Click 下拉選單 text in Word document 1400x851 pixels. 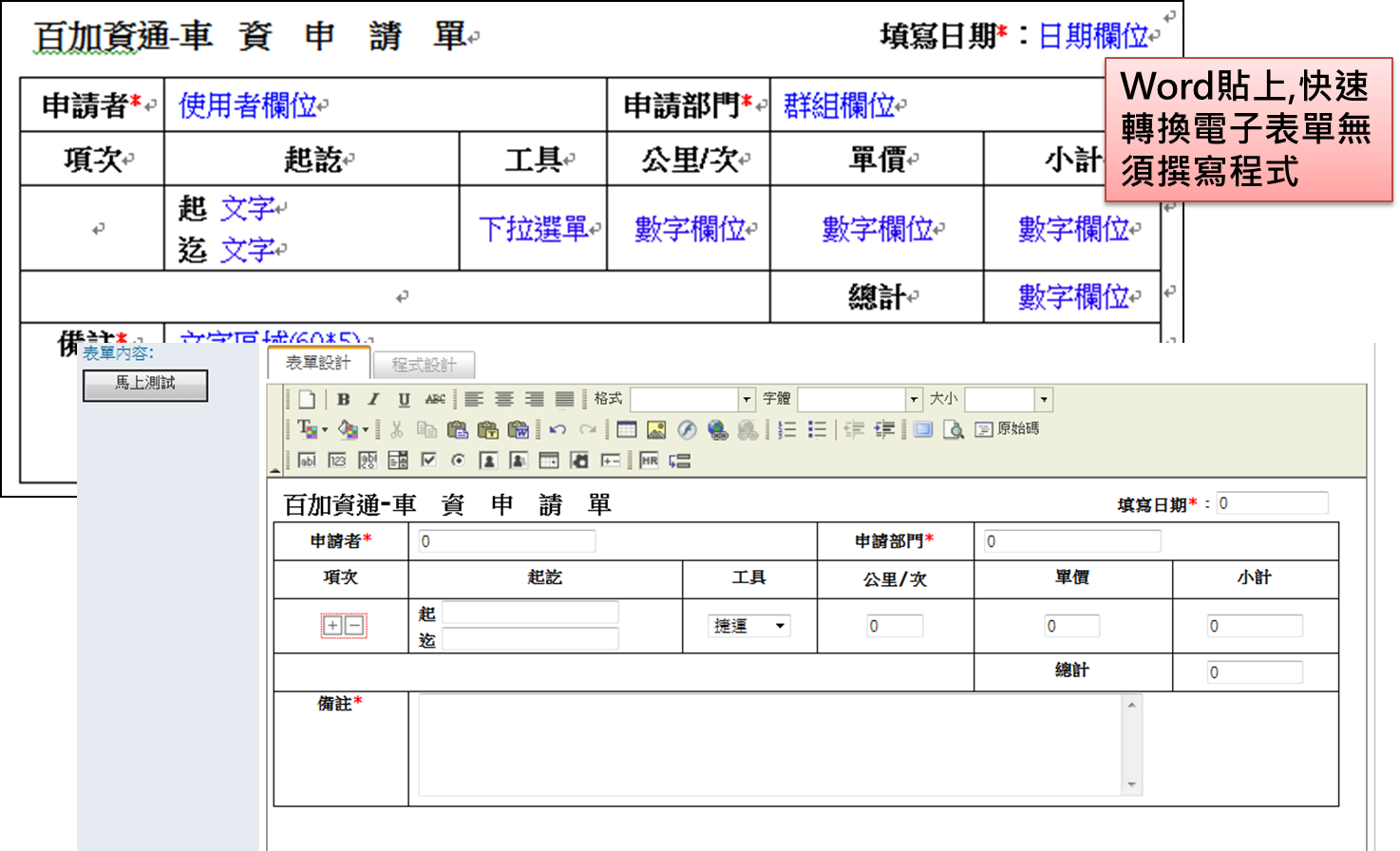[534, 229]
